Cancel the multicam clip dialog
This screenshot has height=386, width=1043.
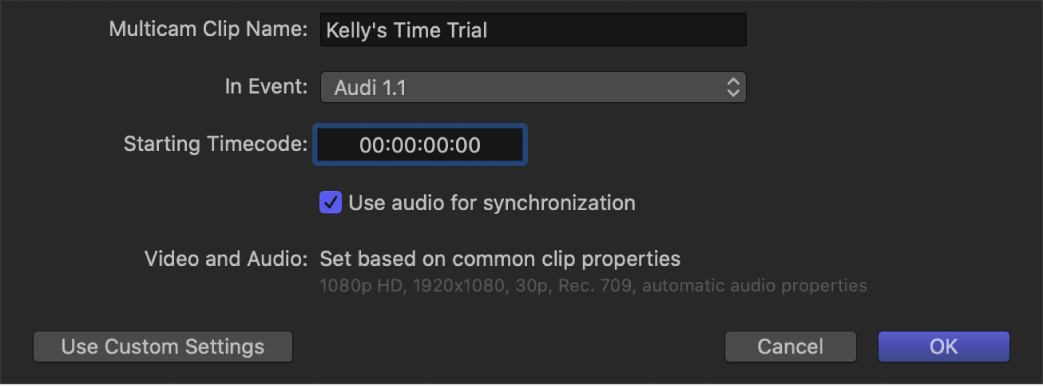pos(790,347)
